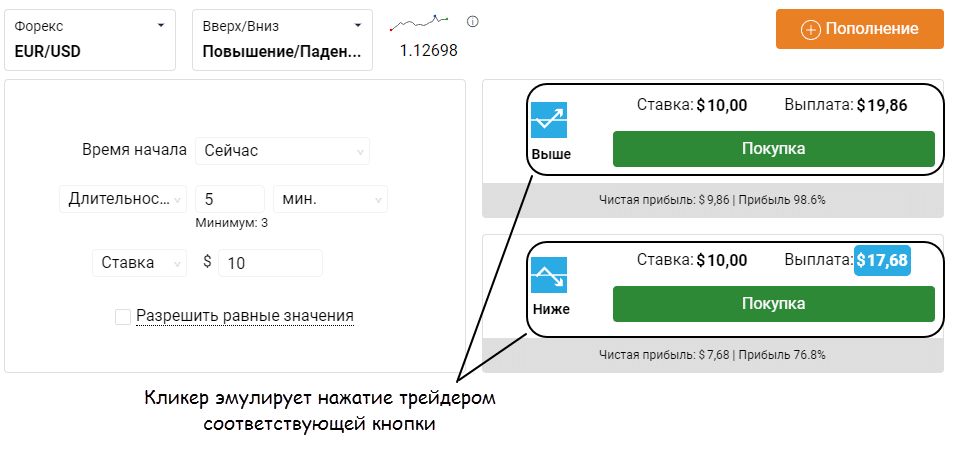This screenshot has width=953, height=450.
Task: Click the plus icon on Пополнение button
Action: (x=811, y=29)
